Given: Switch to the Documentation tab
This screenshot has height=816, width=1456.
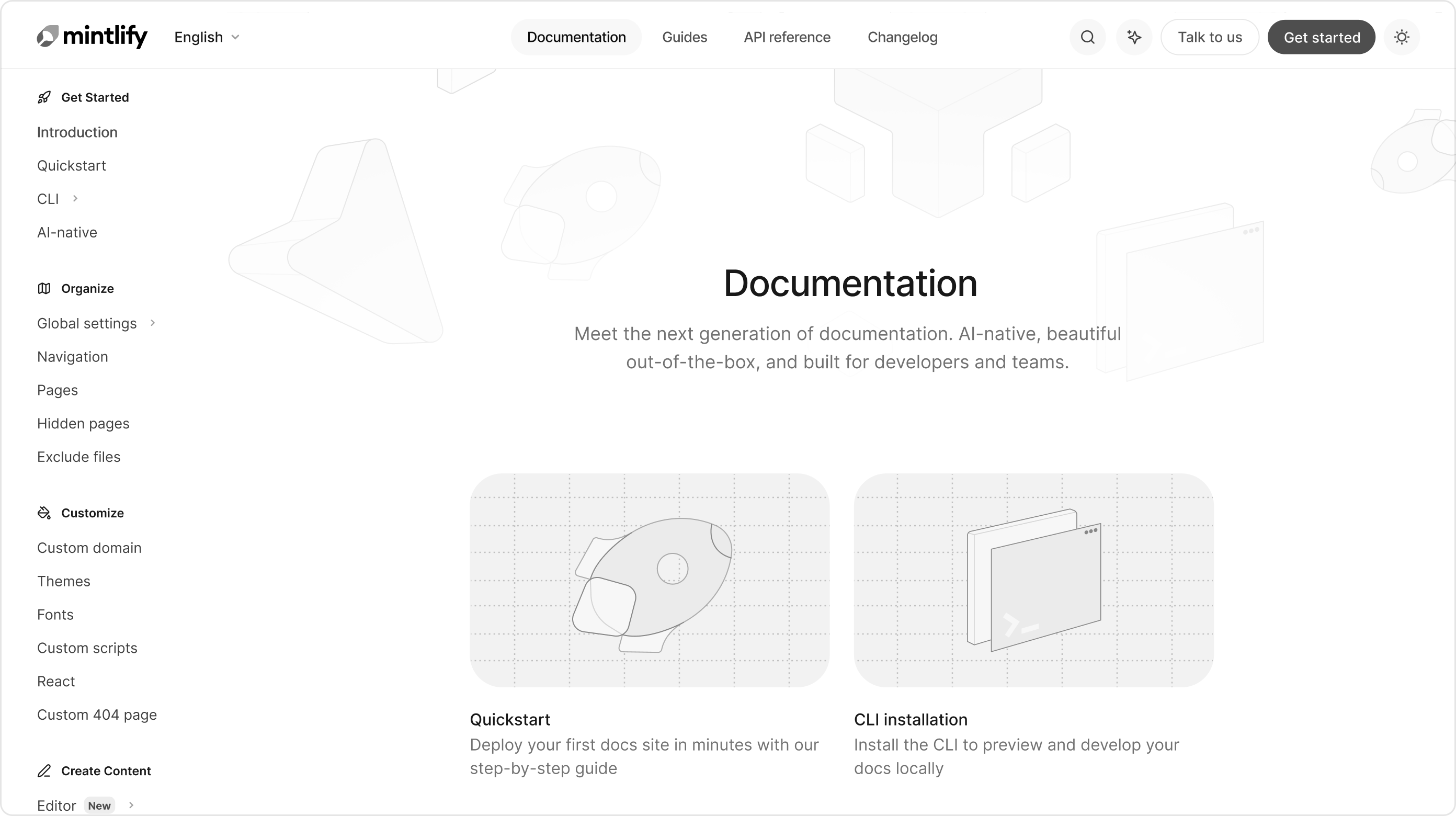Looking at the screenshot, I should click(576, 37).
